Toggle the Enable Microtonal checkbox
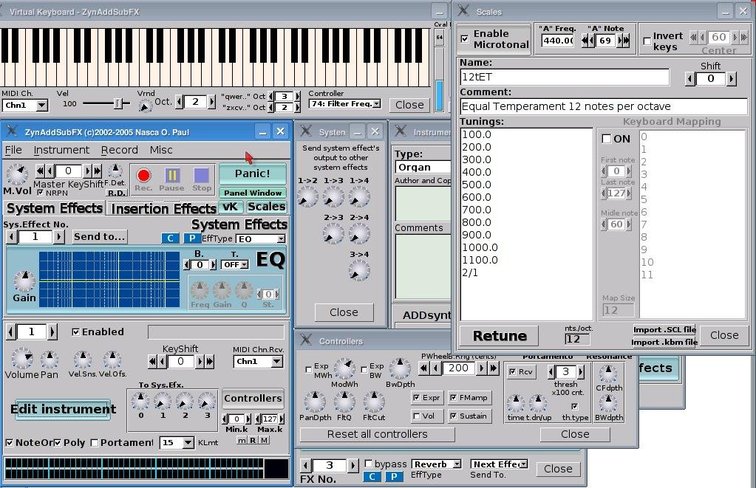The height and width of the screenshot is (488, 756). tap(465, 36)
